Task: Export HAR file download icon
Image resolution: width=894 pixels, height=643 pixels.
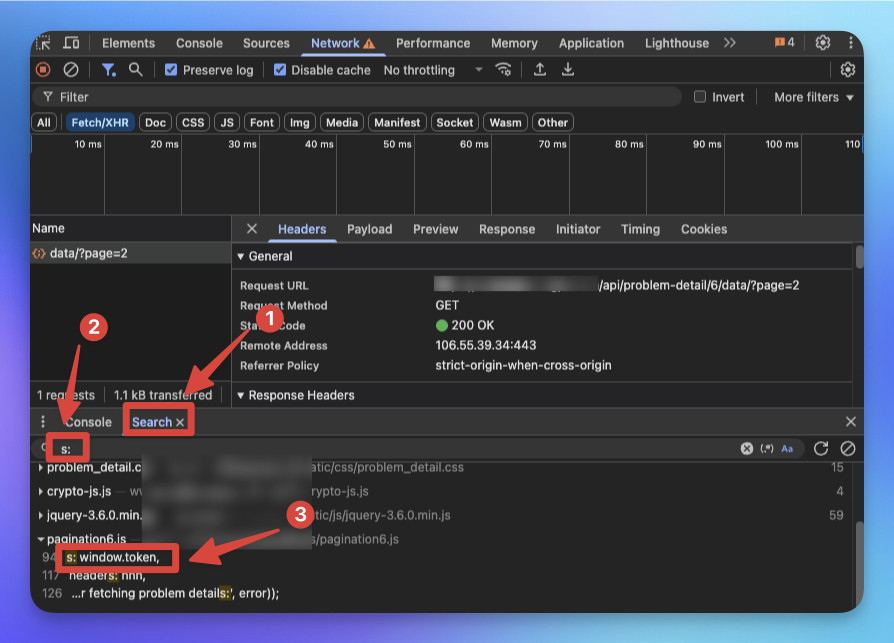Action: (x=567, y=70)
